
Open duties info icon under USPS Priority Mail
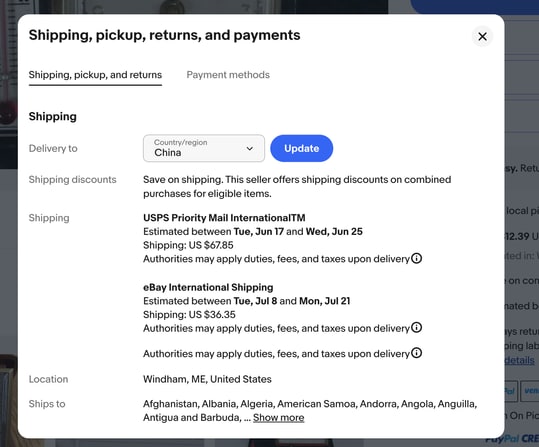click(x=417, y=258)
